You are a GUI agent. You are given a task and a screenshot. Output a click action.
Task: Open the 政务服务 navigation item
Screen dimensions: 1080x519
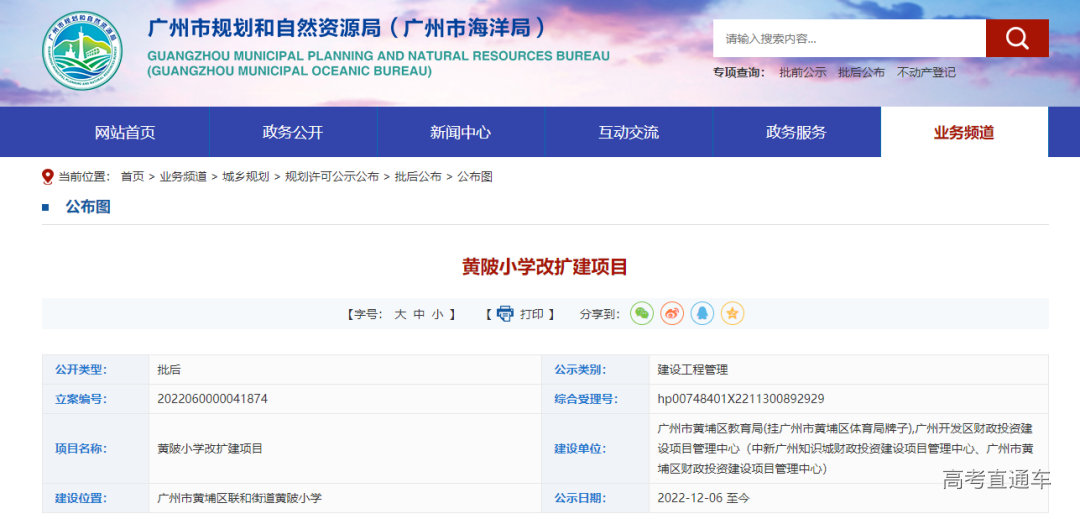click(x=796, y=132)
